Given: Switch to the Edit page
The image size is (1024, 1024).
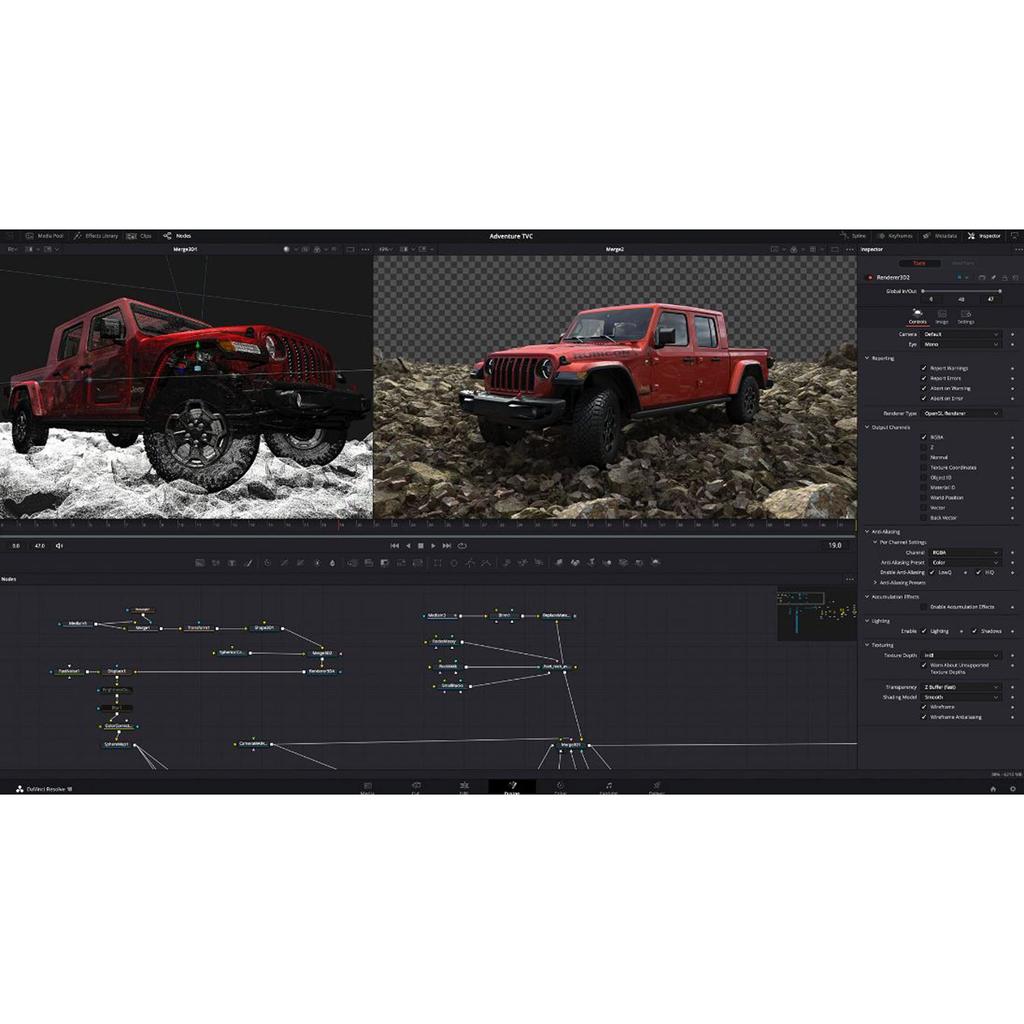Looking at the screenshot, I should click(x=464, y=788).
